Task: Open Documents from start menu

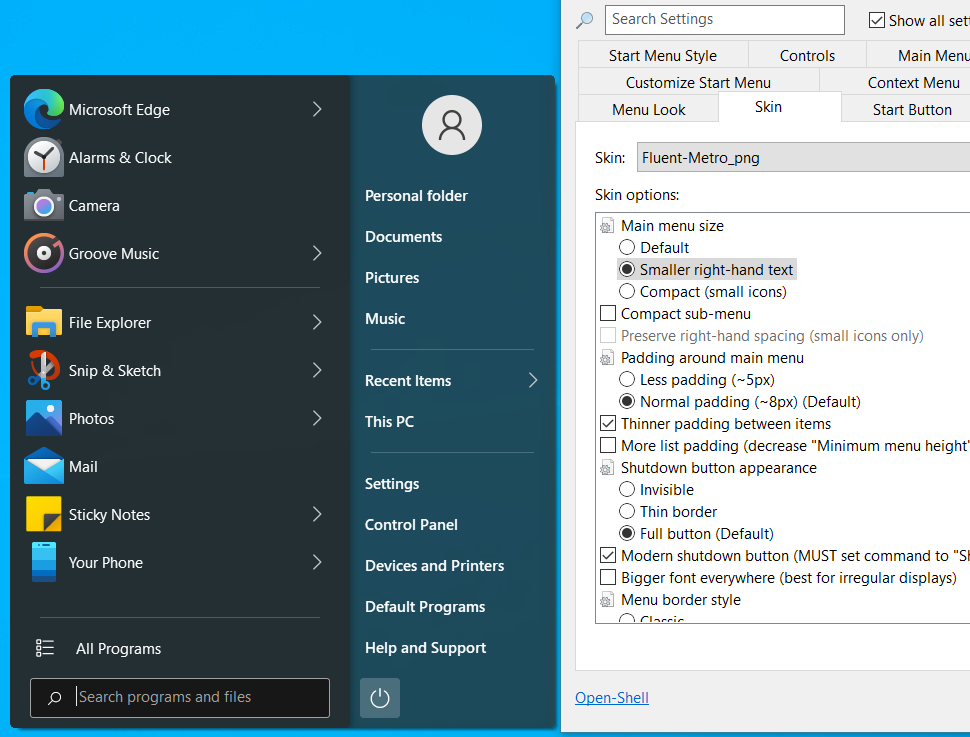Action: point(403,236)
